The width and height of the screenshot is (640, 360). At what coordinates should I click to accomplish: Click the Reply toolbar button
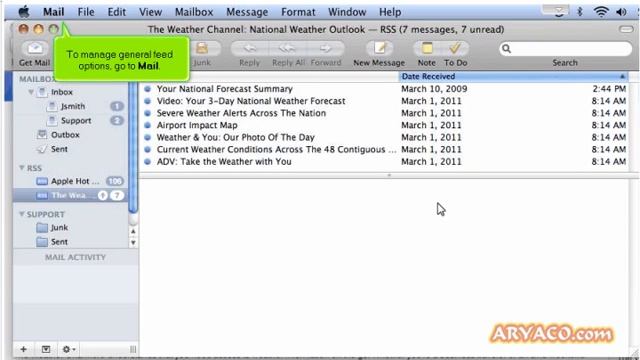coord(249,49)
